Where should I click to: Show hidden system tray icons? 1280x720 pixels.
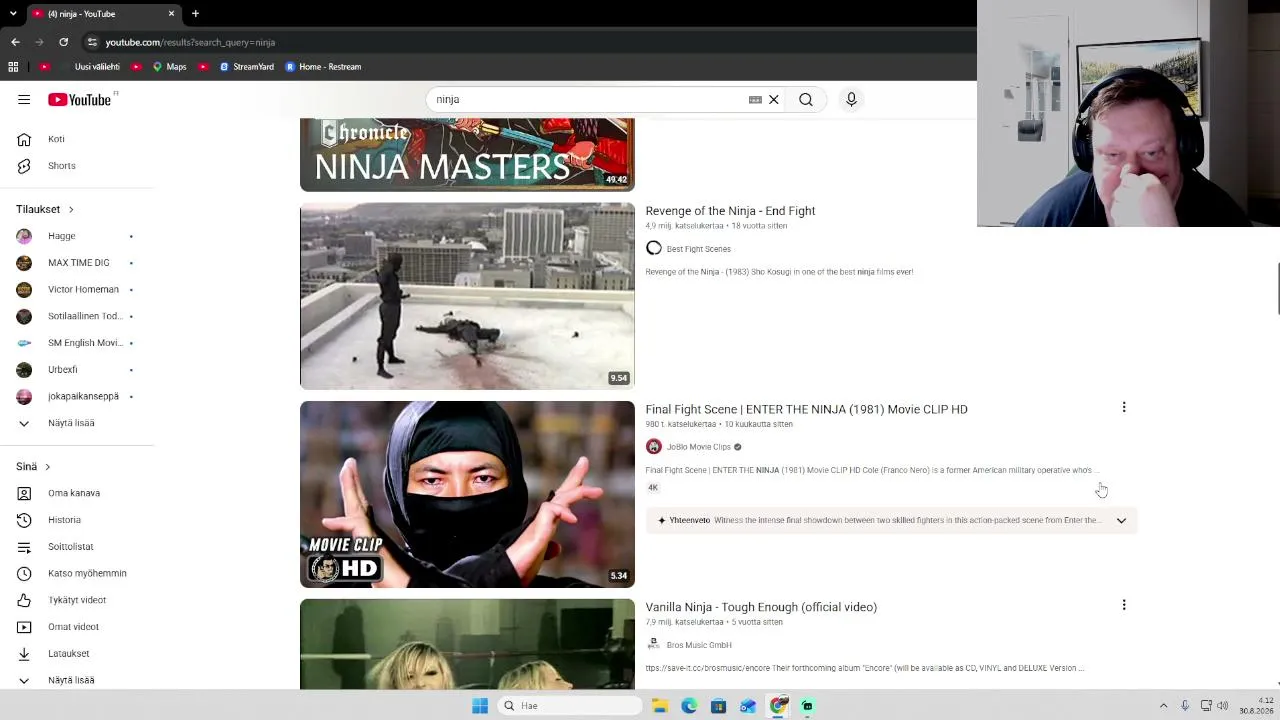[x=1163, y=706]
